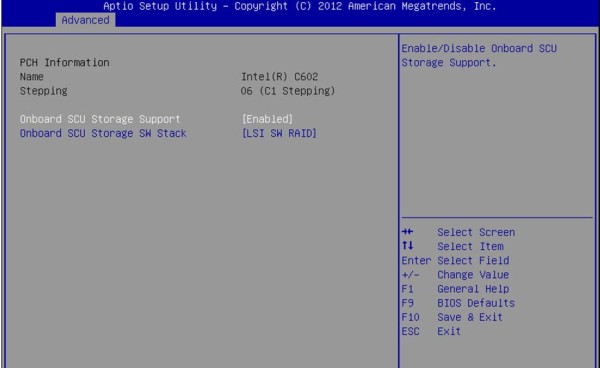Click the F1 General Help hint
Image resolution: width=600 pixels, height=368 pixels.
click(455, 289)
